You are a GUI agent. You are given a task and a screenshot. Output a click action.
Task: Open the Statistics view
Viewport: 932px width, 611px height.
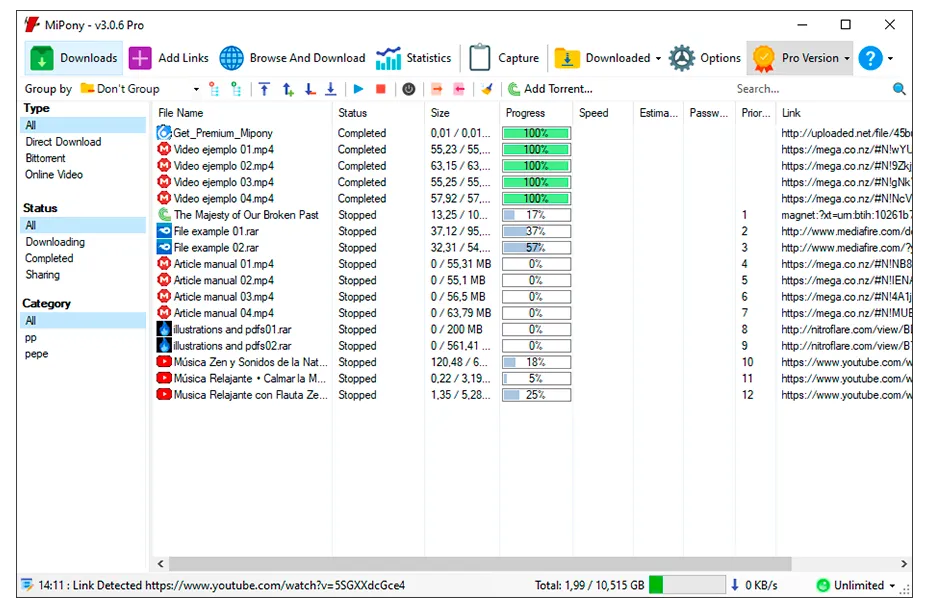(413, 58)
